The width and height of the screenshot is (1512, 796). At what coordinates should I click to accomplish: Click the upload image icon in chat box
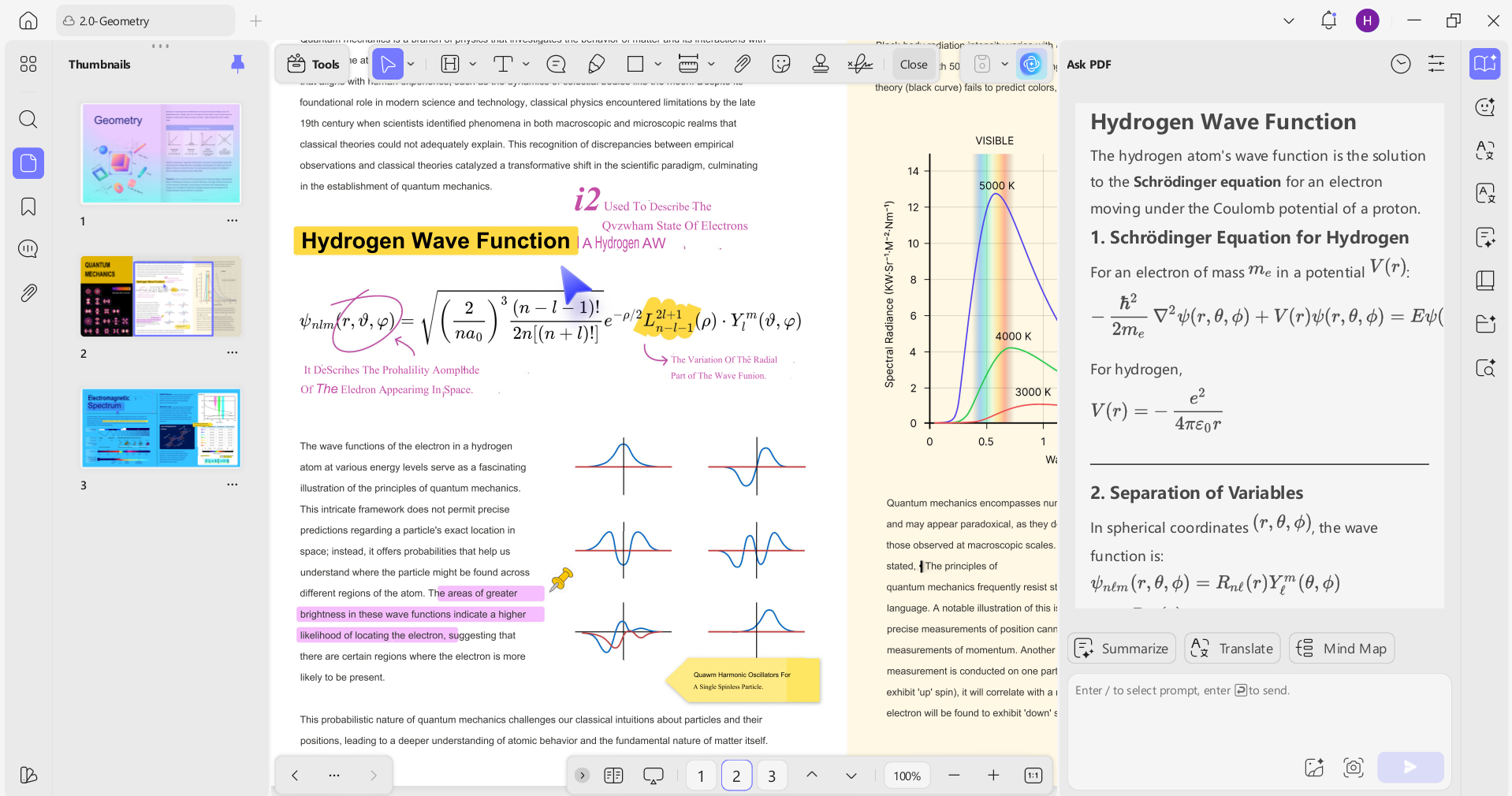[1314, 768]
